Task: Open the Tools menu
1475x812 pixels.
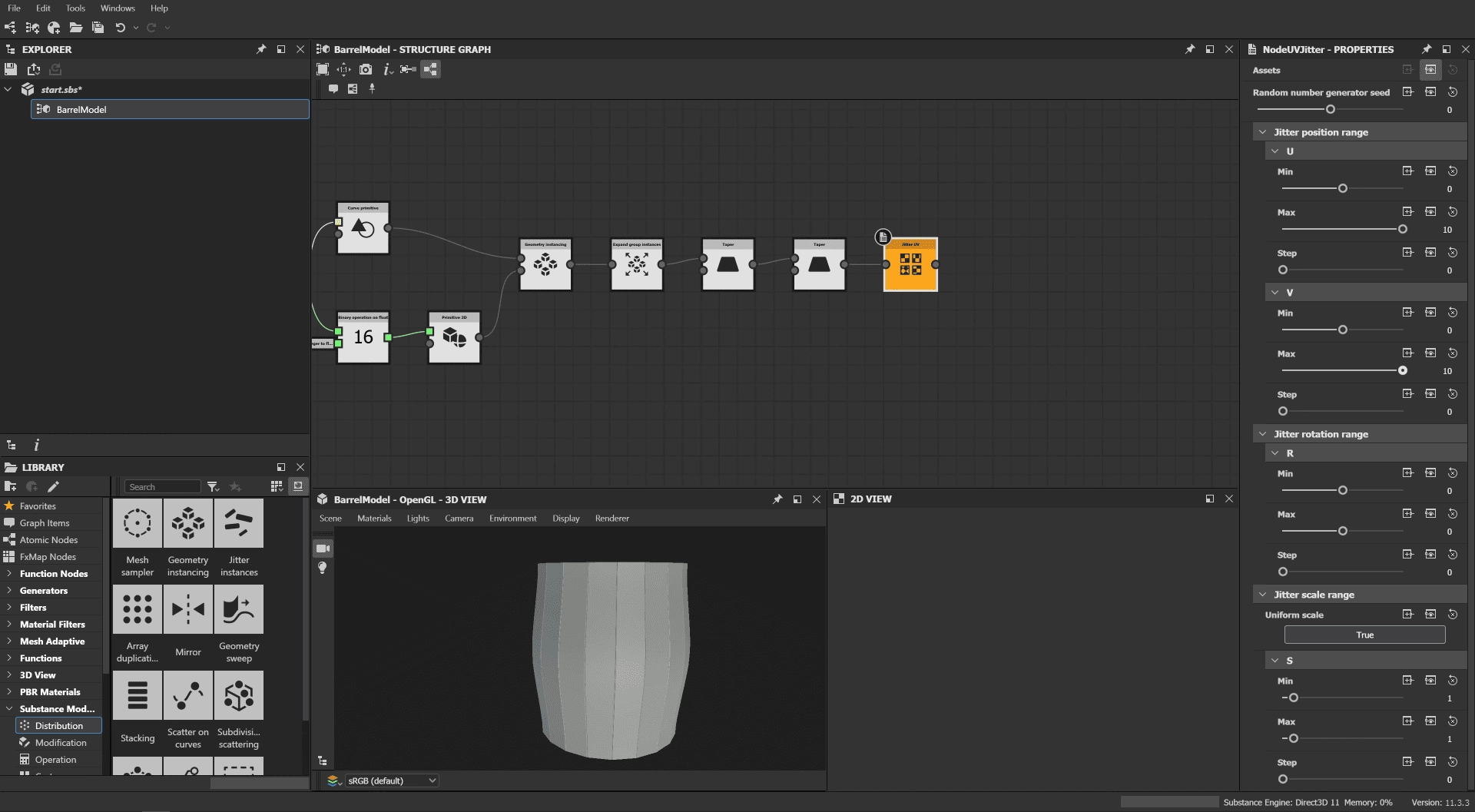Action: (75, 8)
